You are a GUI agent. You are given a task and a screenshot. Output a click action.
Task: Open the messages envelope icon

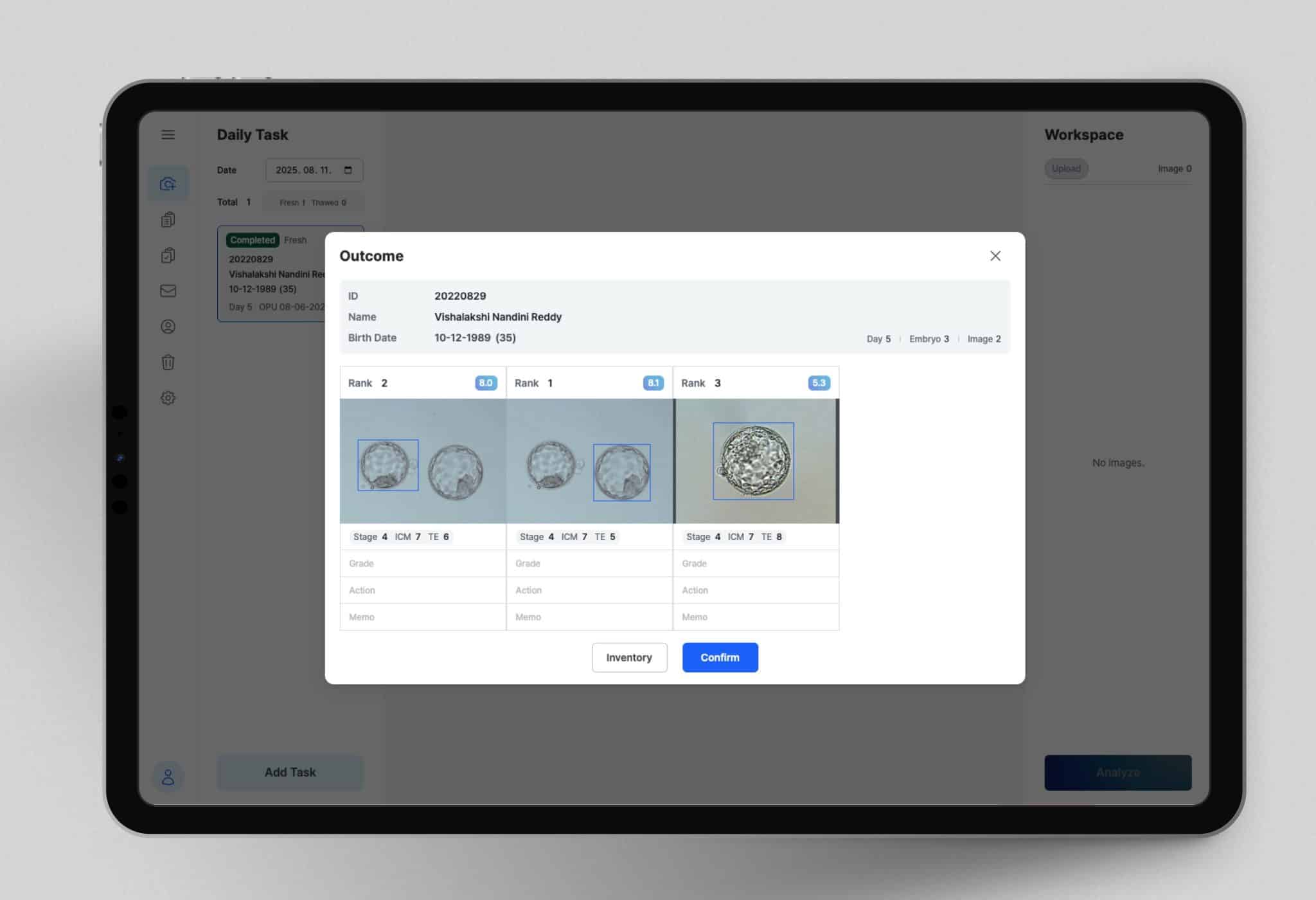tap(168, 291)
